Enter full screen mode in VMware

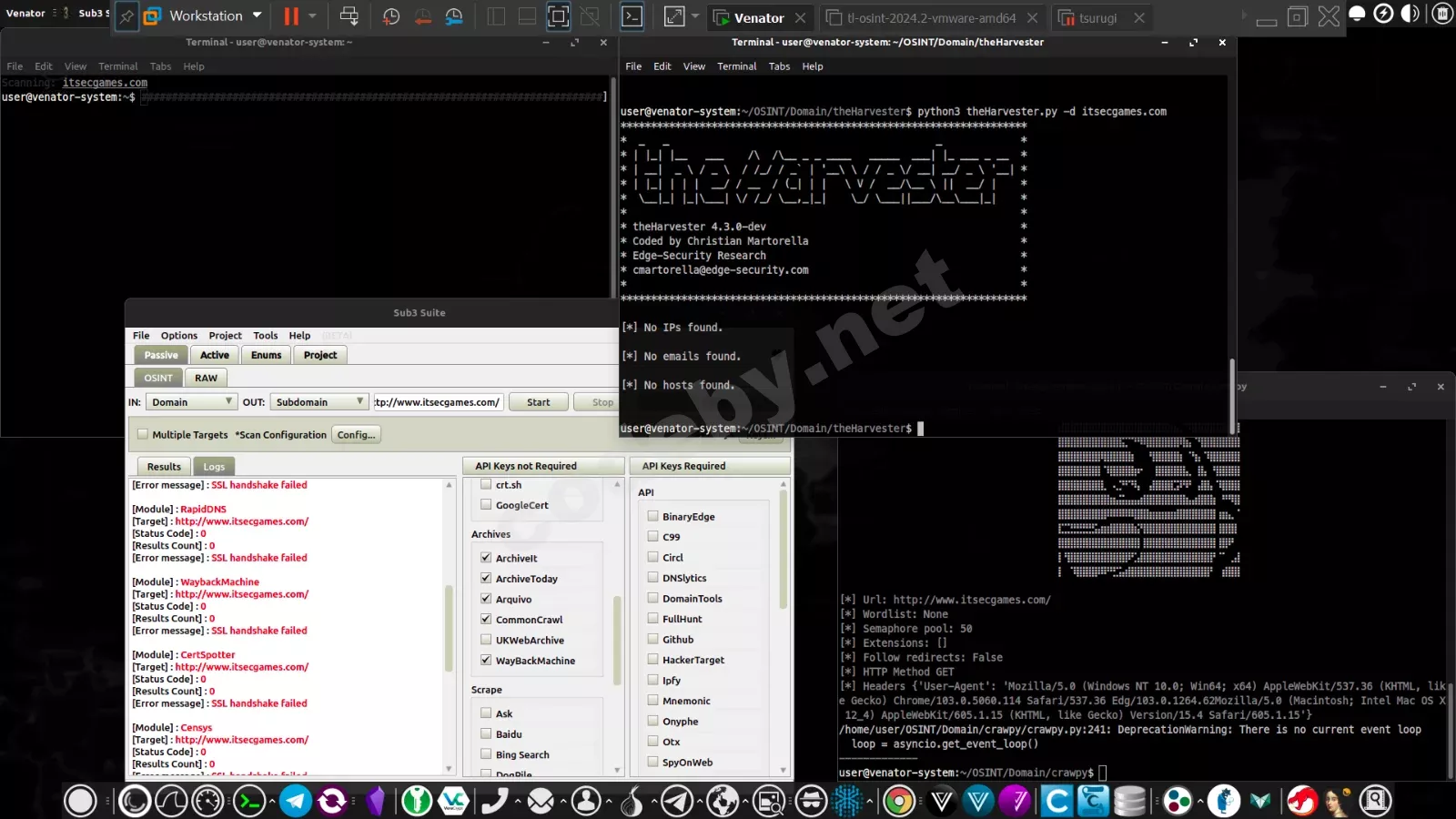[675, 15]
